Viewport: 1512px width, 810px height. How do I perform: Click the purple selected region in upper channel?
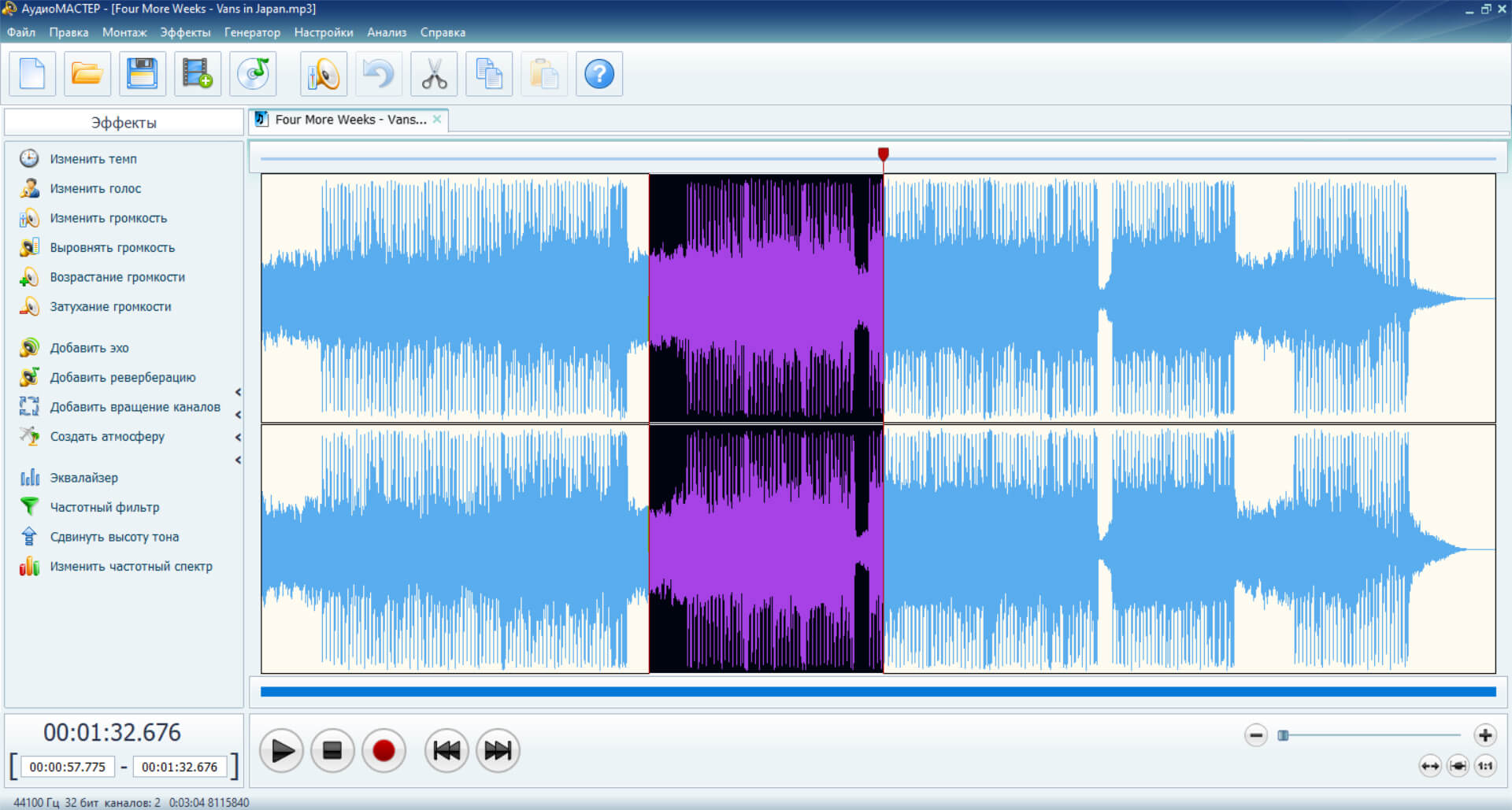click(x=766, y=298)
